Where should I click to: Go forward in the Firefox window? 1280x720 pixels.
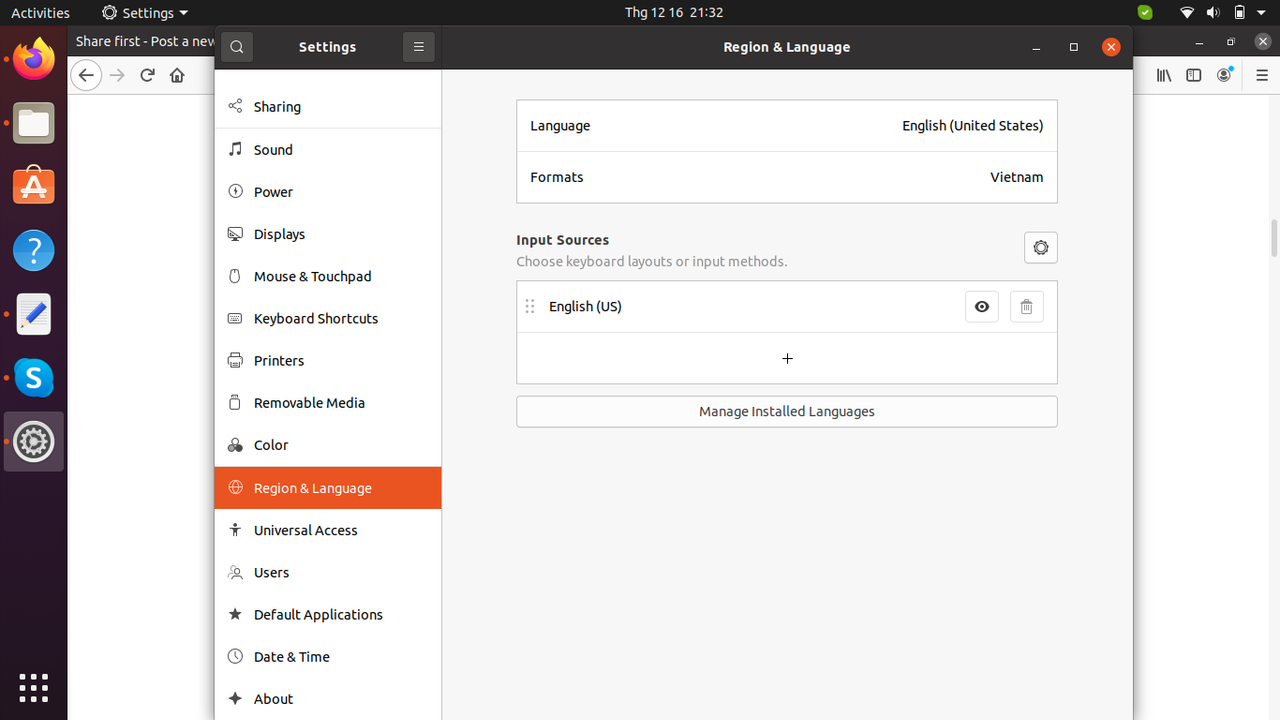(x=117, y=75)
